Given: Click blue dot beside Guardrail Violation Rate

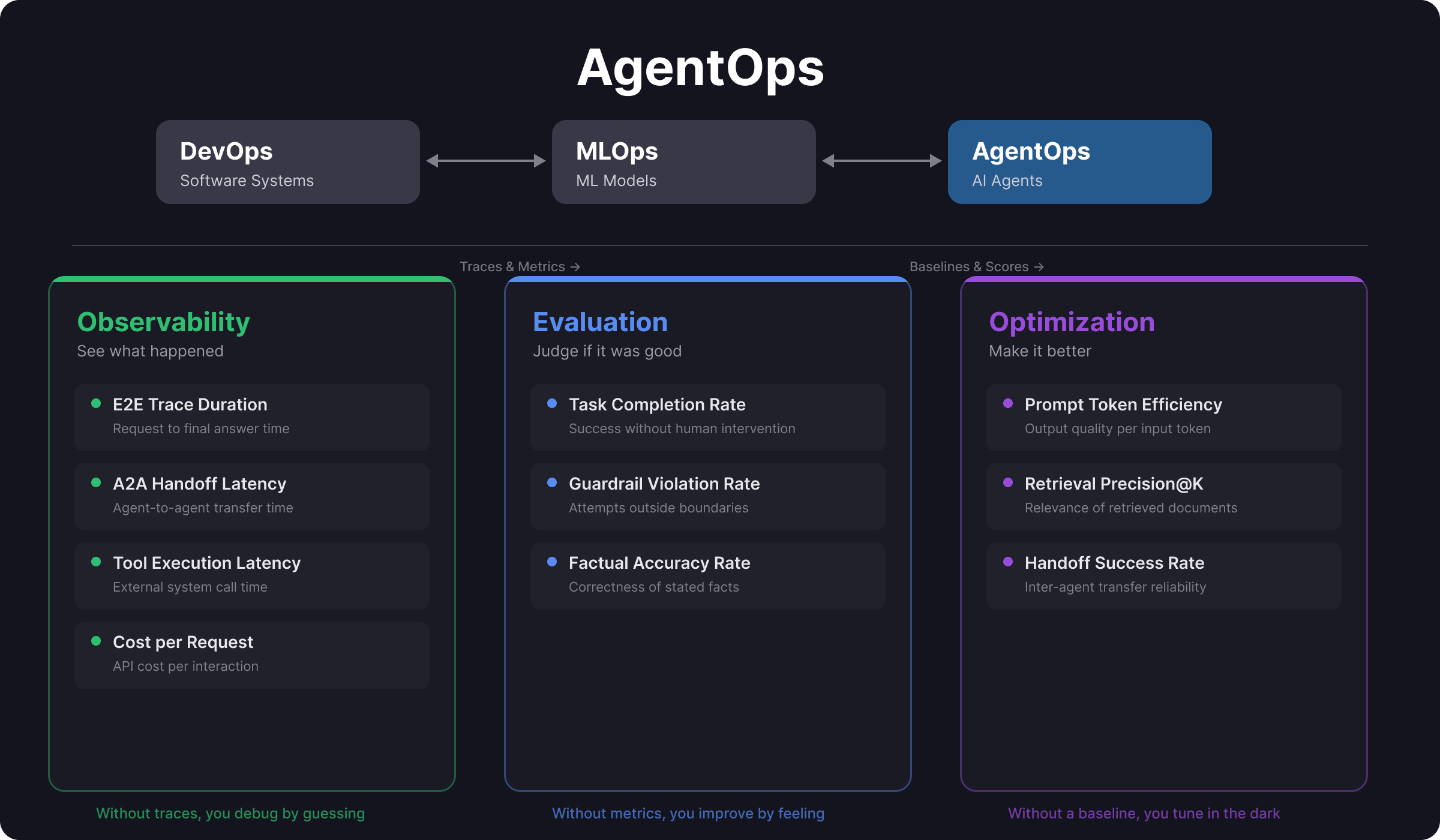Looking at the screenshot, I should [x=552, y=482].
